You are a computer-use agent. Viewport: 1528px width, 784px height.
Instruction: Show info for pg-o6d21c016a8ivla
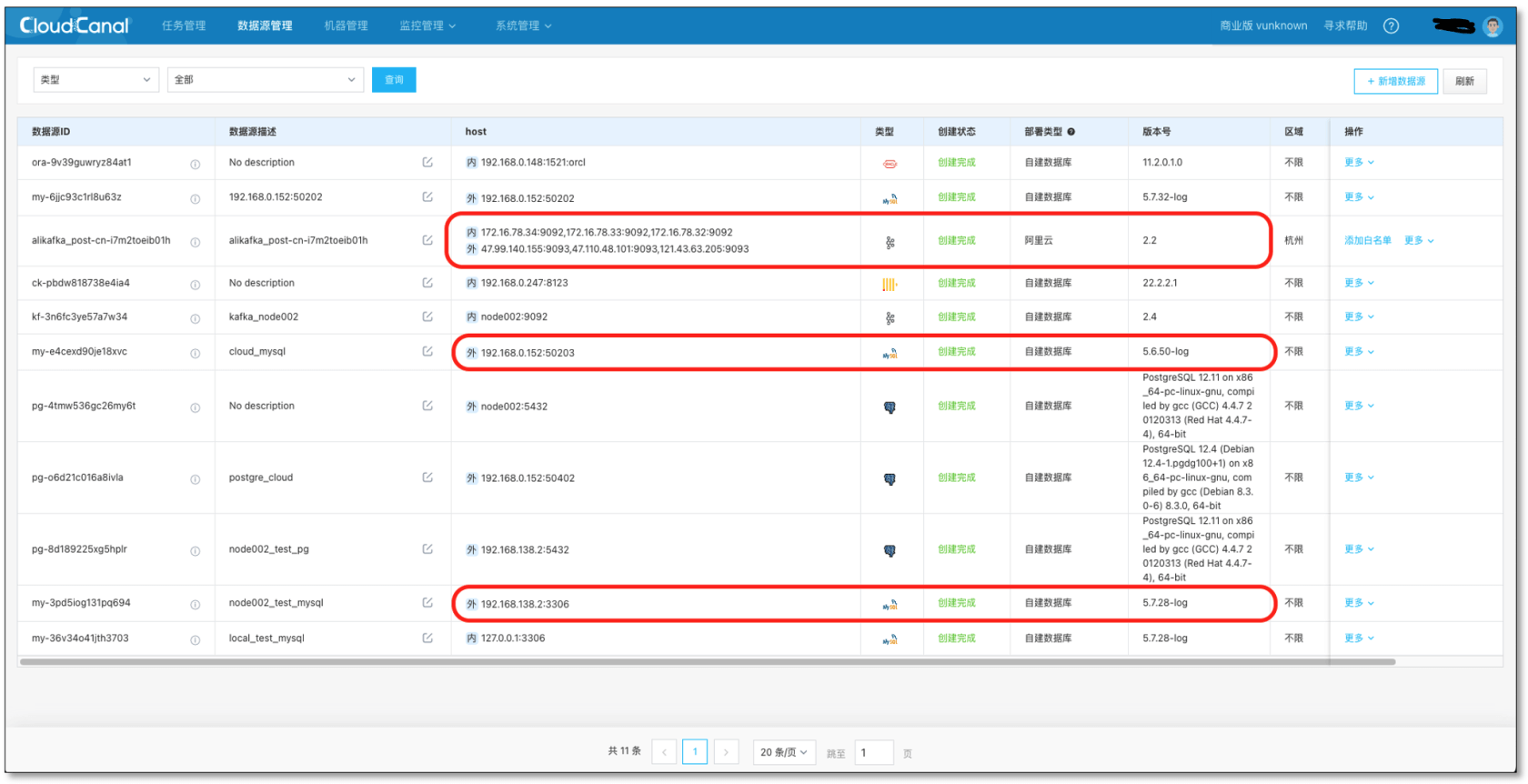(195, 479)
